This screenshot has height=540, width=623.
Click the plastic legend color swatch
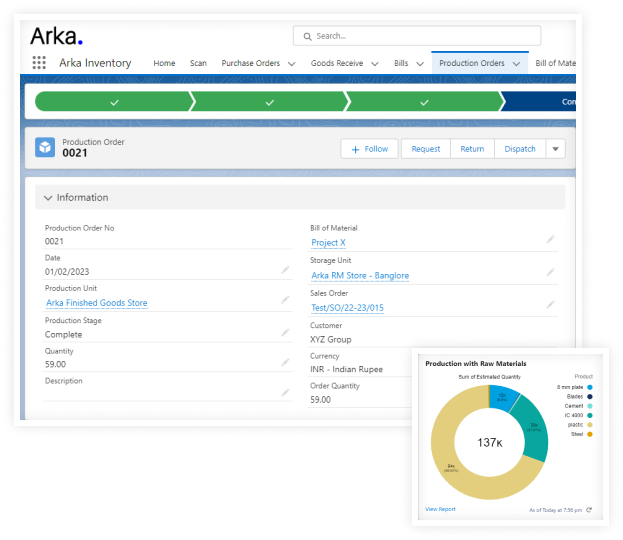(x=590, y=423)
